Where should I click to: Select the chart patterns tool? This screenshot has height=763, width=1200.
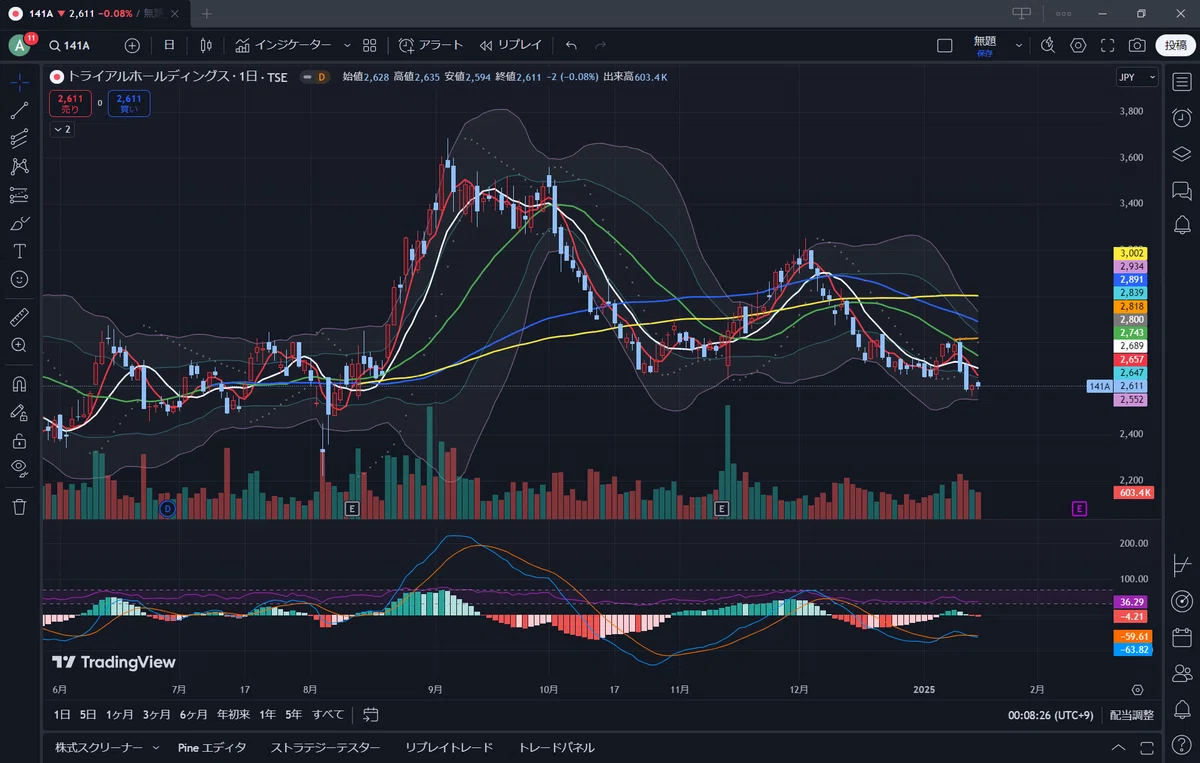click(19, 167)
